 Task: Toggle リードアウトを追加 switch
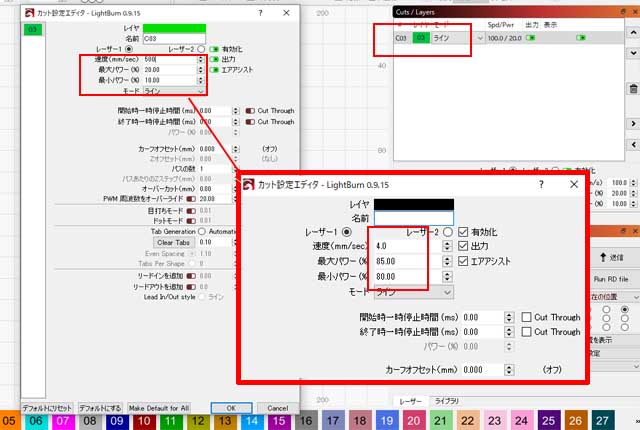coord(191,287)
